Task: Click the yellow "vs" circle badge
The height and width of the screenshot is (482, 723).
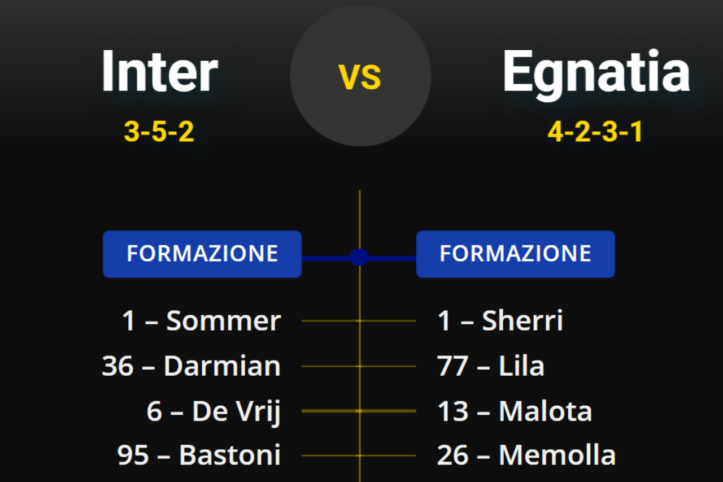Action: point(360,76)
